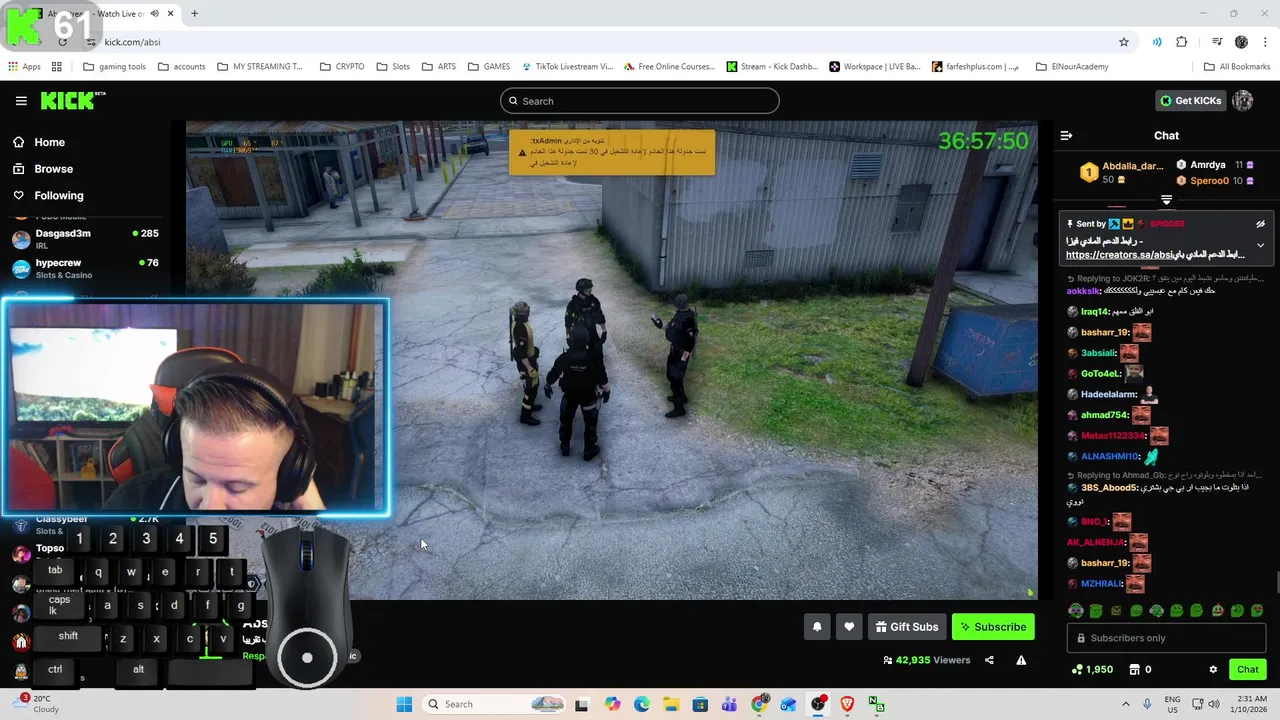Bookmark this page with the star icon
Viewport: 1280px width, 720px height.
[x=1124, y=42]
